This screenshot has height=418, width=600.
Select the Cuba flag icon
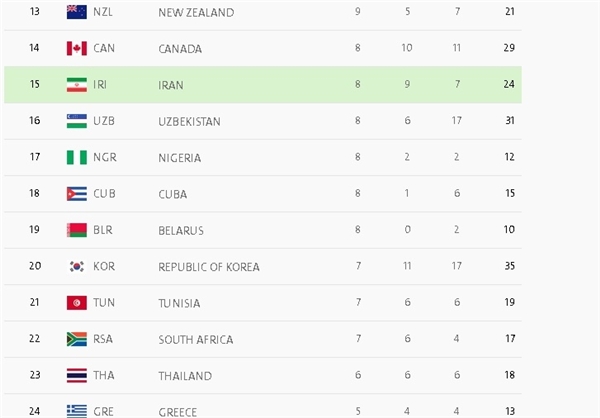click(77, 194)
